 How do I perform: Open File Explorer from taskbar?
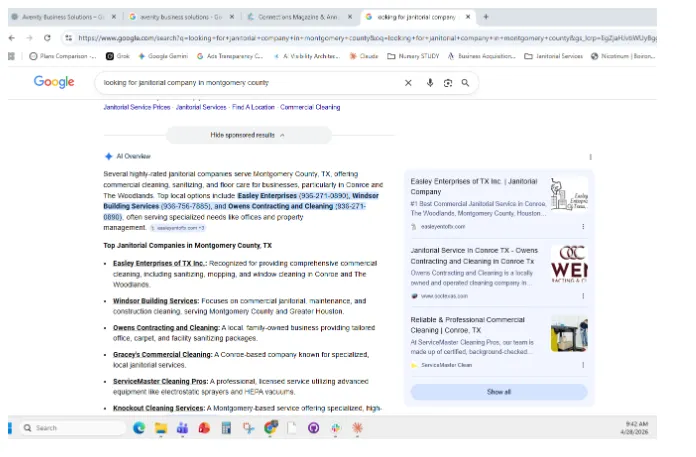[x=161, y=428]
